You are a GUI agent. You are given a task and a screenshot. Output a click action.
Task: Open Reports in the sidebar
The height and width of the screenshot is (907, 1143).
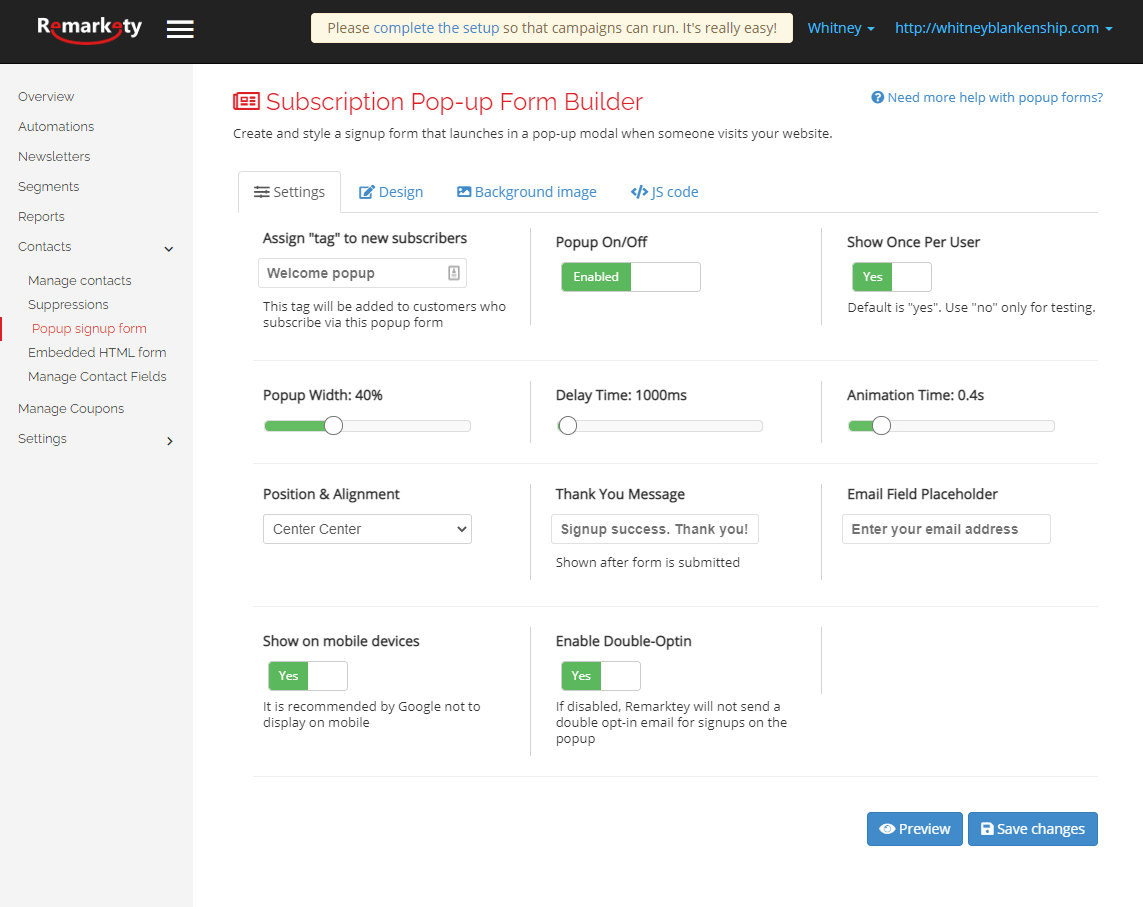pos(41,217)
